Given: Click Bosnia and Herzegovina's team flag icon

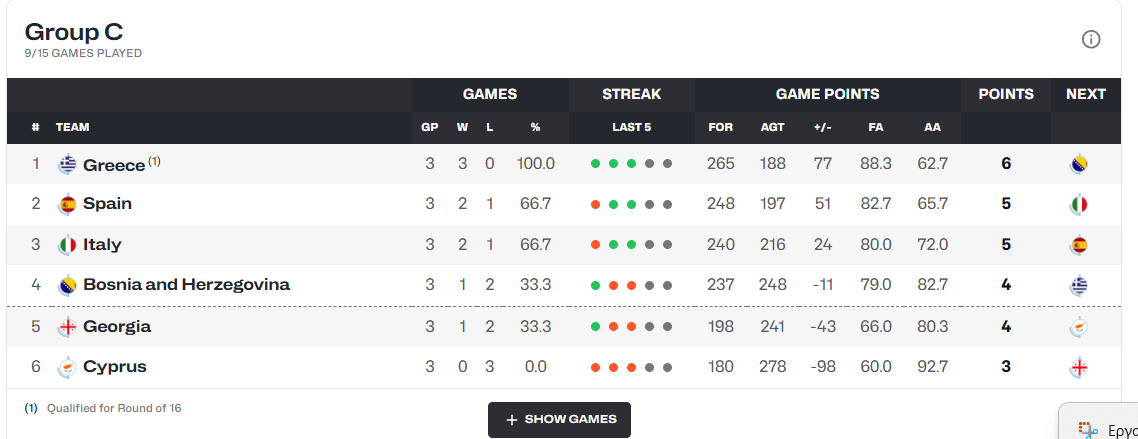Looking at the screenshot, I should pyautogui.click(x=67, y=284).
